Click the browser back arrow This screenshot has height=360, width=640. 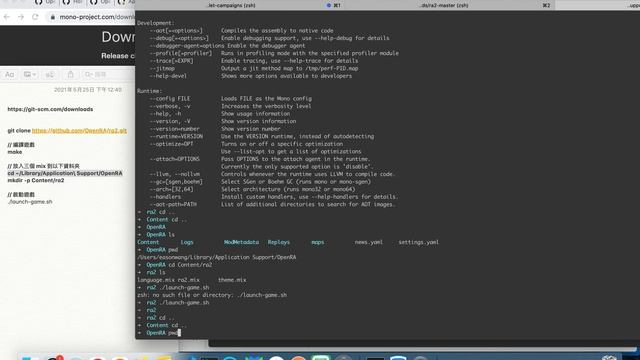(7, 17)
